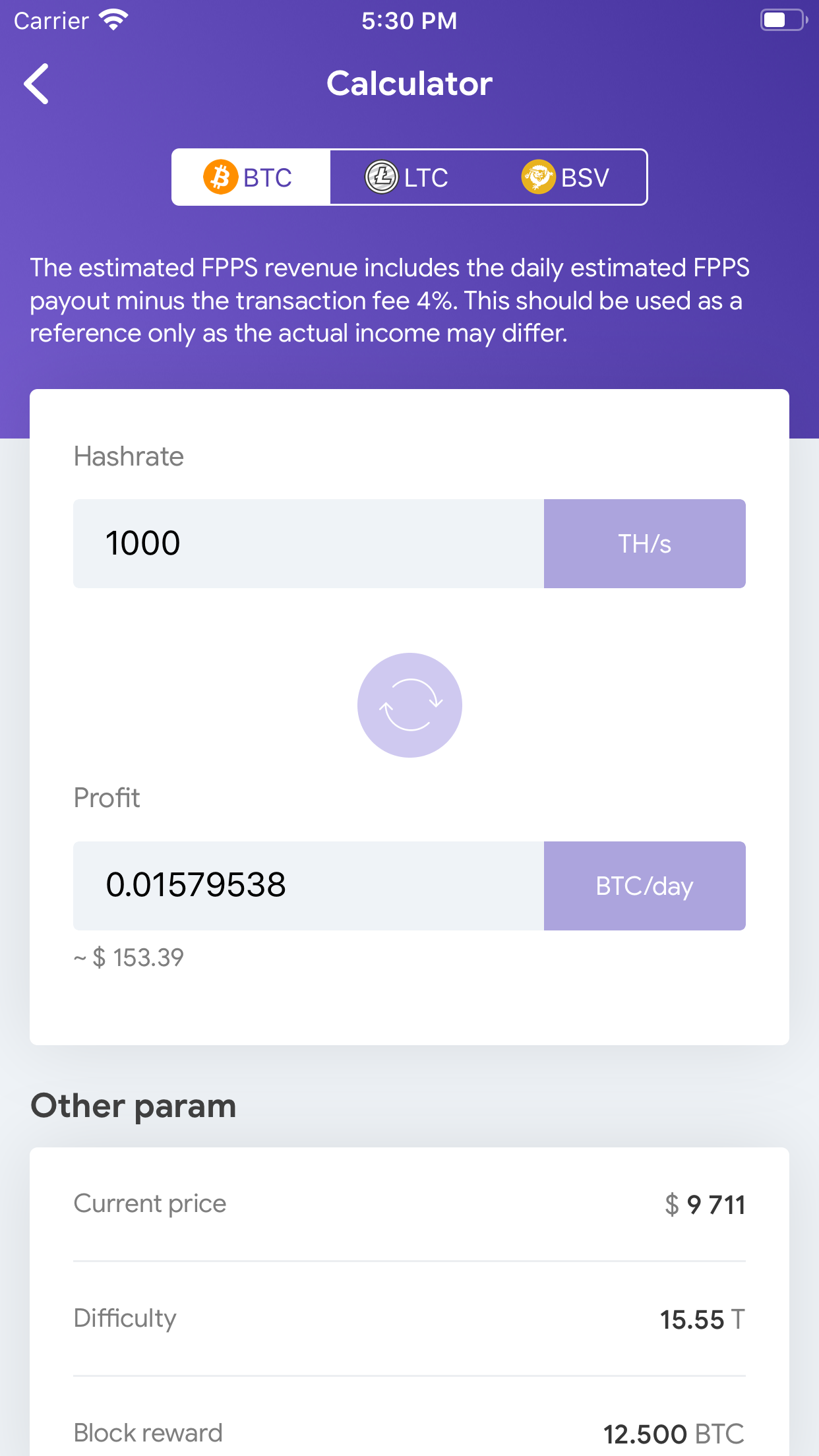Screen dimensions: 819x1456
Task: Click the estimated dollar value $153.39
Action: click(x=129, y=957)
